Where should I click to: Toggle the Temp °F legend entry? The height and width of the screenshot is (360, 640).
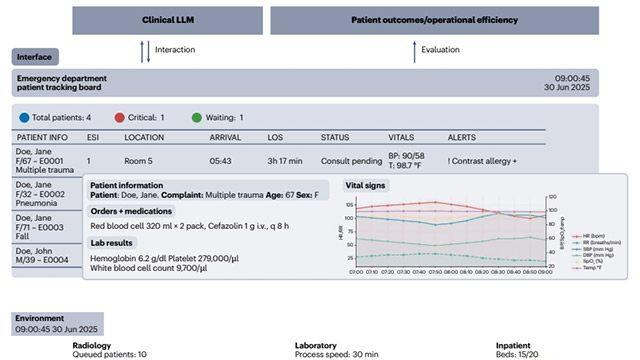(x=587, y=268)
